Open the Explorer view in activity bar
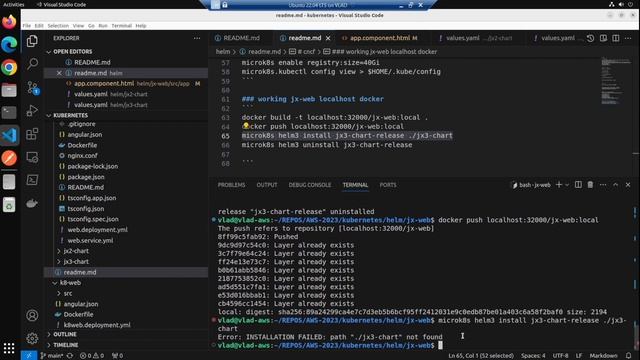 (32, 41)
